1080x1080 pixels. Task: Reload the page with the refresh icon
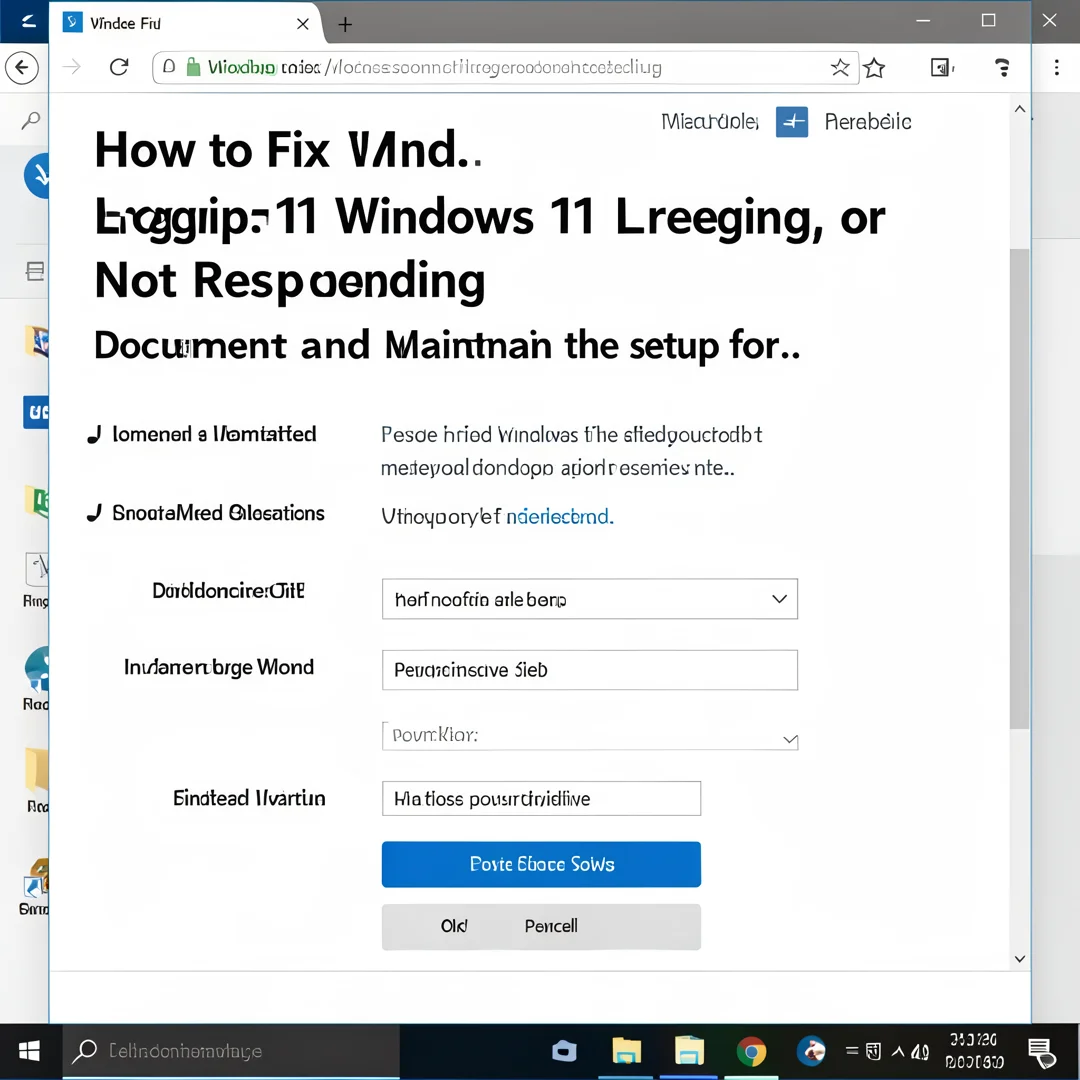tap(119, 67)
